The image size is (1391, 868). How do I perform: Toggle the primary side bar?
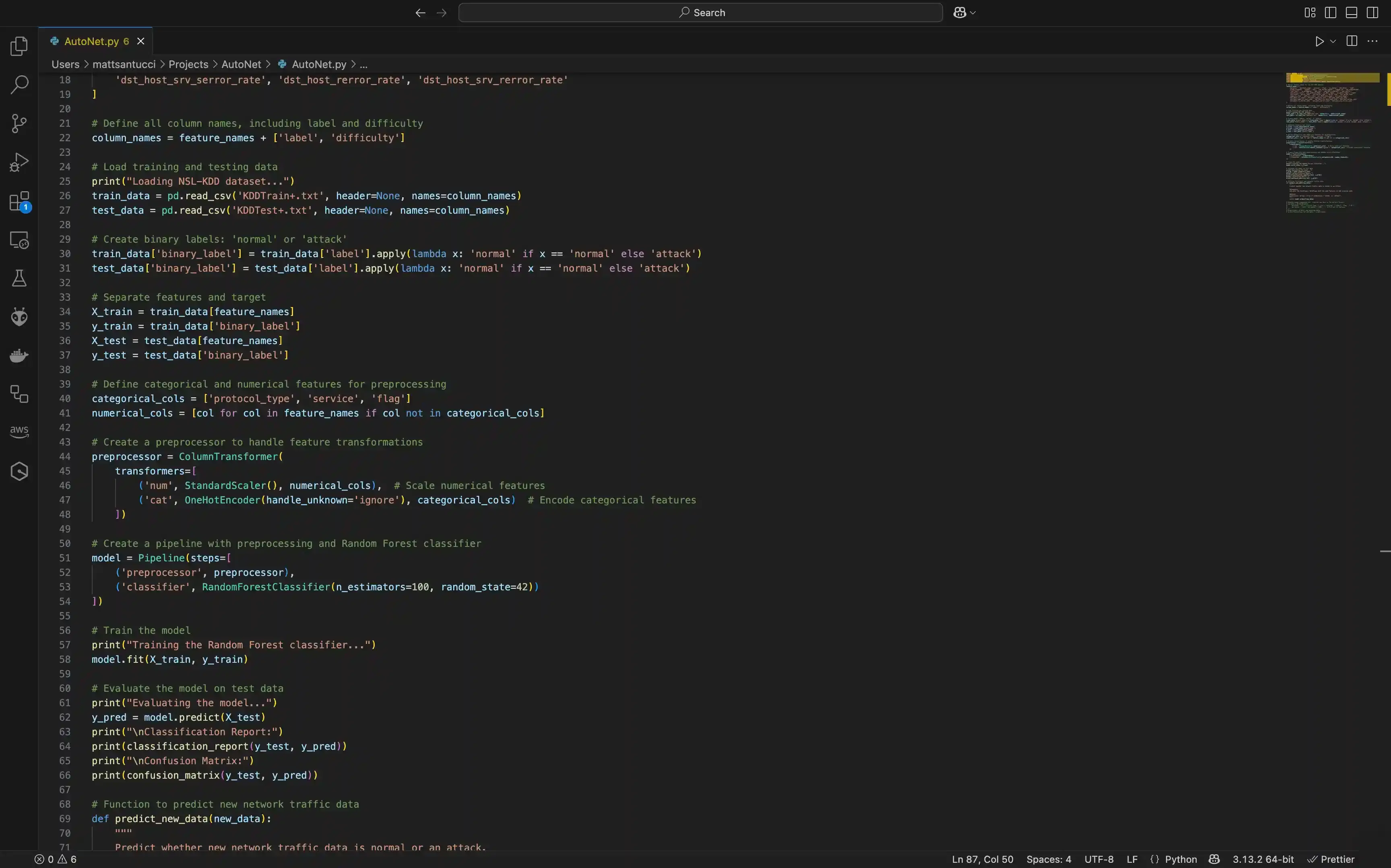pyautogui.click(x=1331, y=12)
